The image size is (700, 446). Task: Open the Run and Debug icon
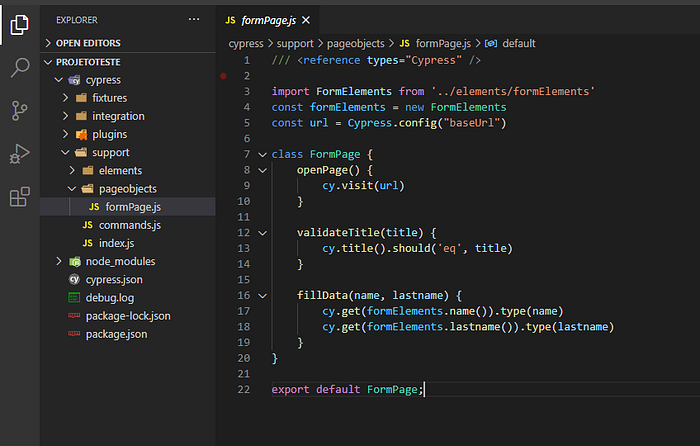point(19,154)
